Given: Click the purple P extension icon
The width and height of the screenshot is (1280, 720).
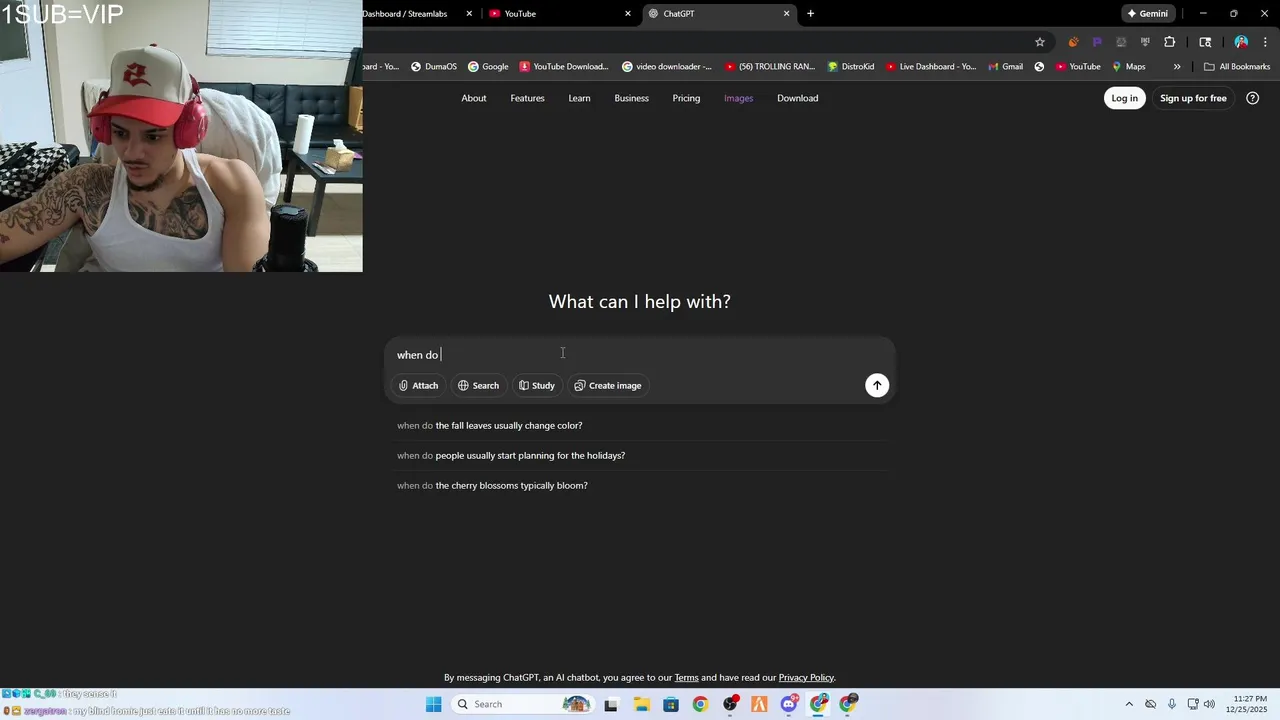Looking at the screenshot, I should point(1097,42).
